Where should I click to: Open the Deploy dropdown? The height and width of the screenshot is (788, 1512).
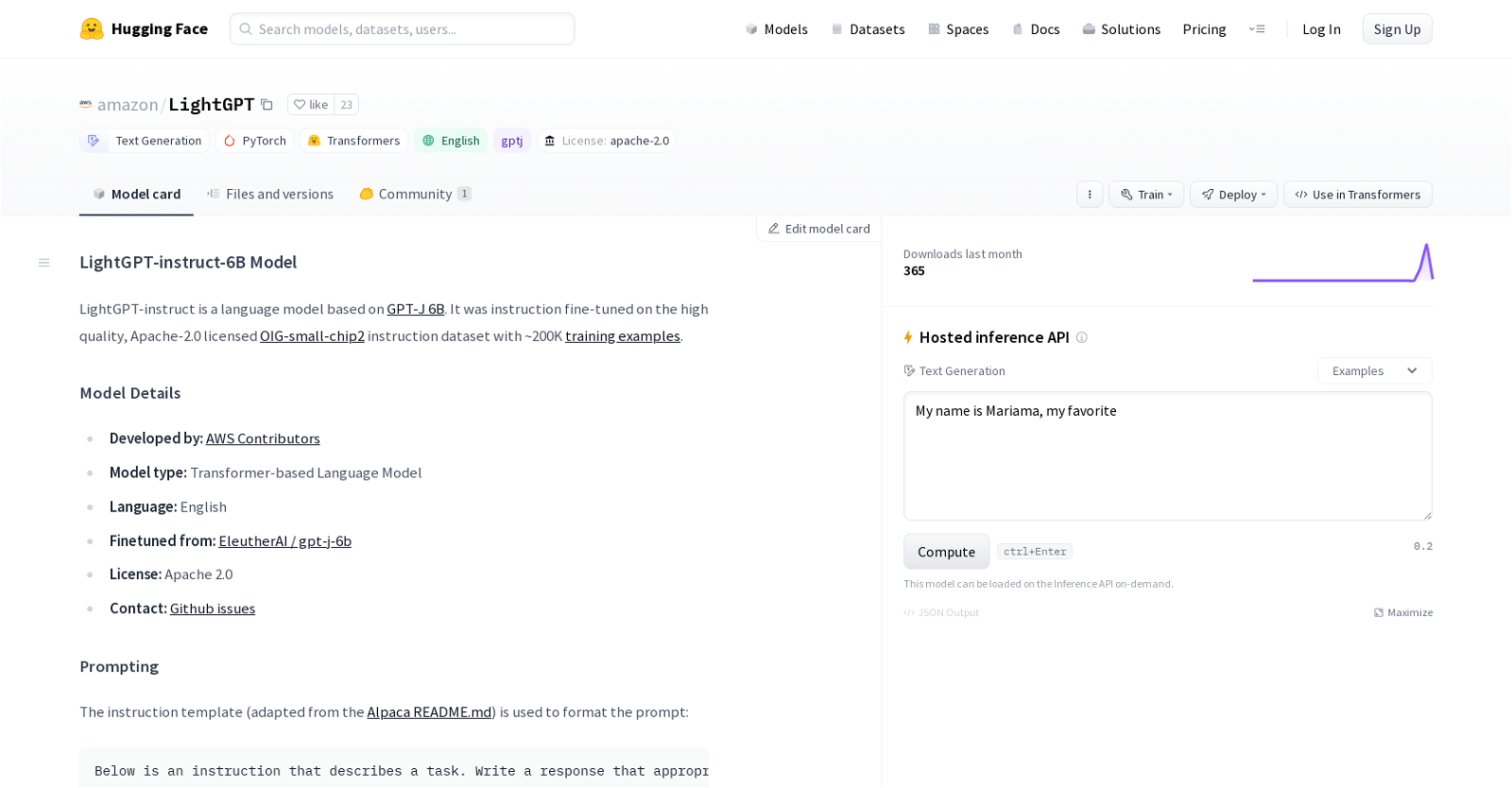tap(1233, 195)
